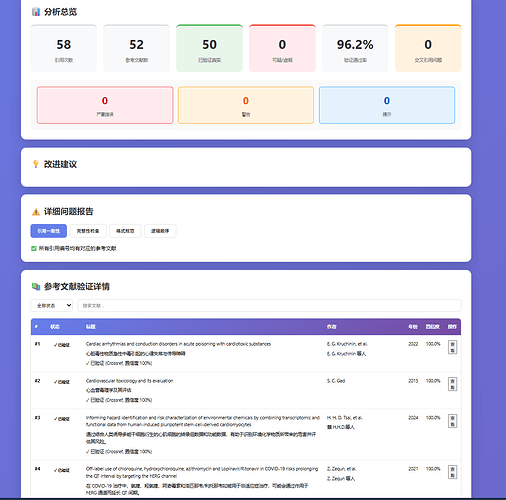Viewport: 506px width, 500px height.
Task: Focus the 搜索文献 search field
Action: (x=269, y=305)
